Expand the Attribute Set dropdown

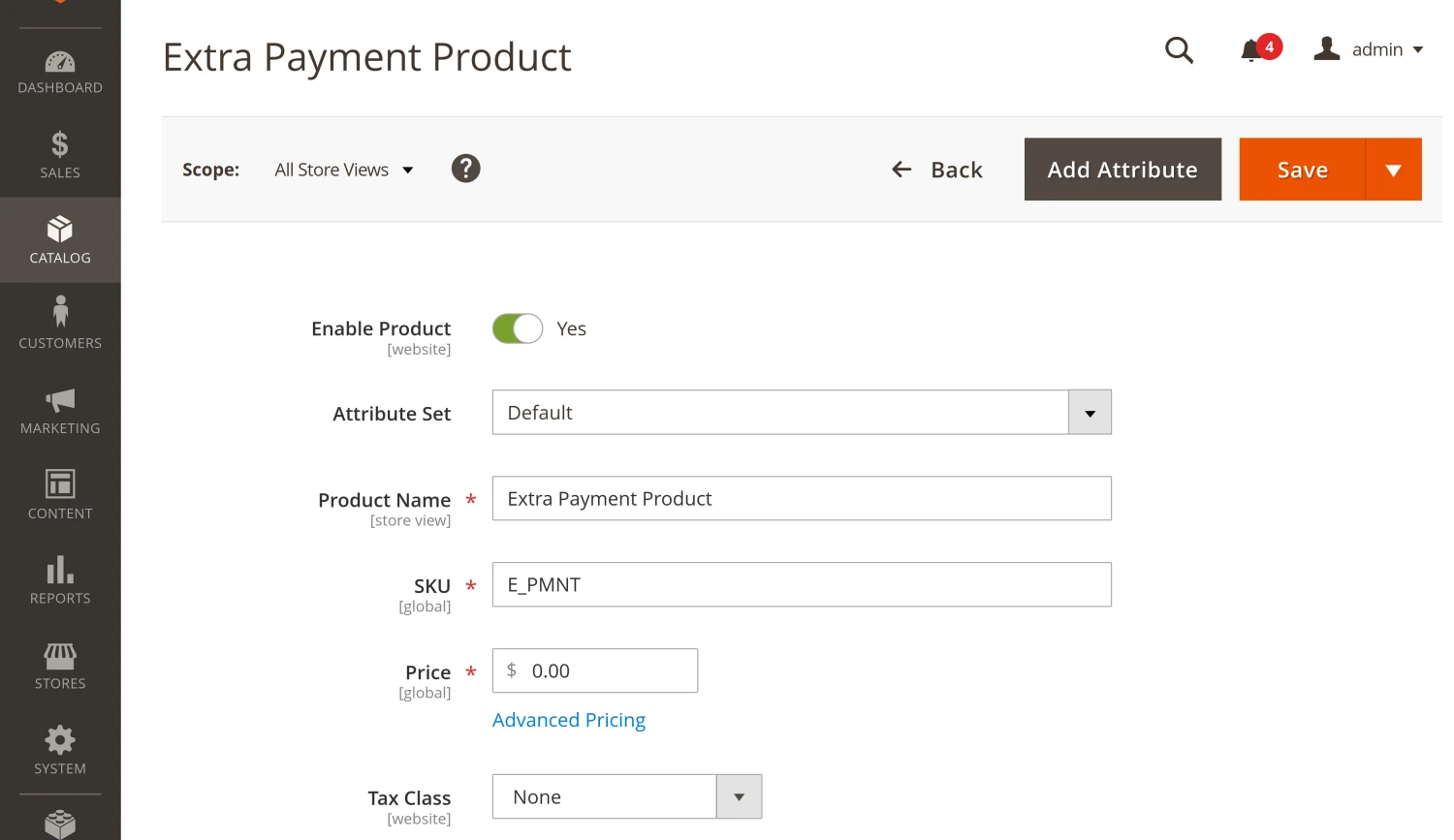[1089, 412]
